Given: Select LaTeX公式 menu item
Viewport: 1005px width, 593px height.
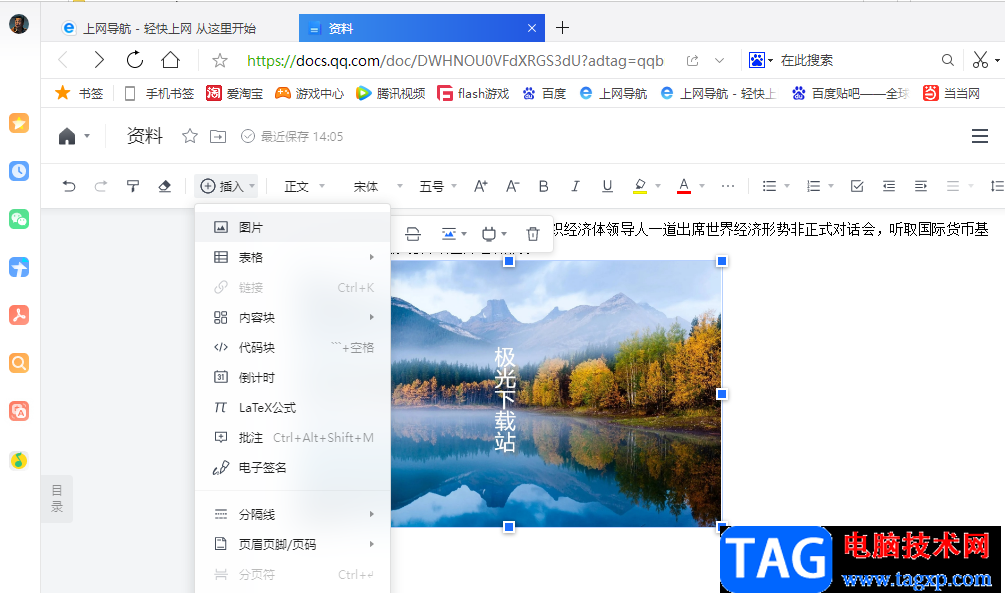Looking at the screenshot, I should pos(292,408).
